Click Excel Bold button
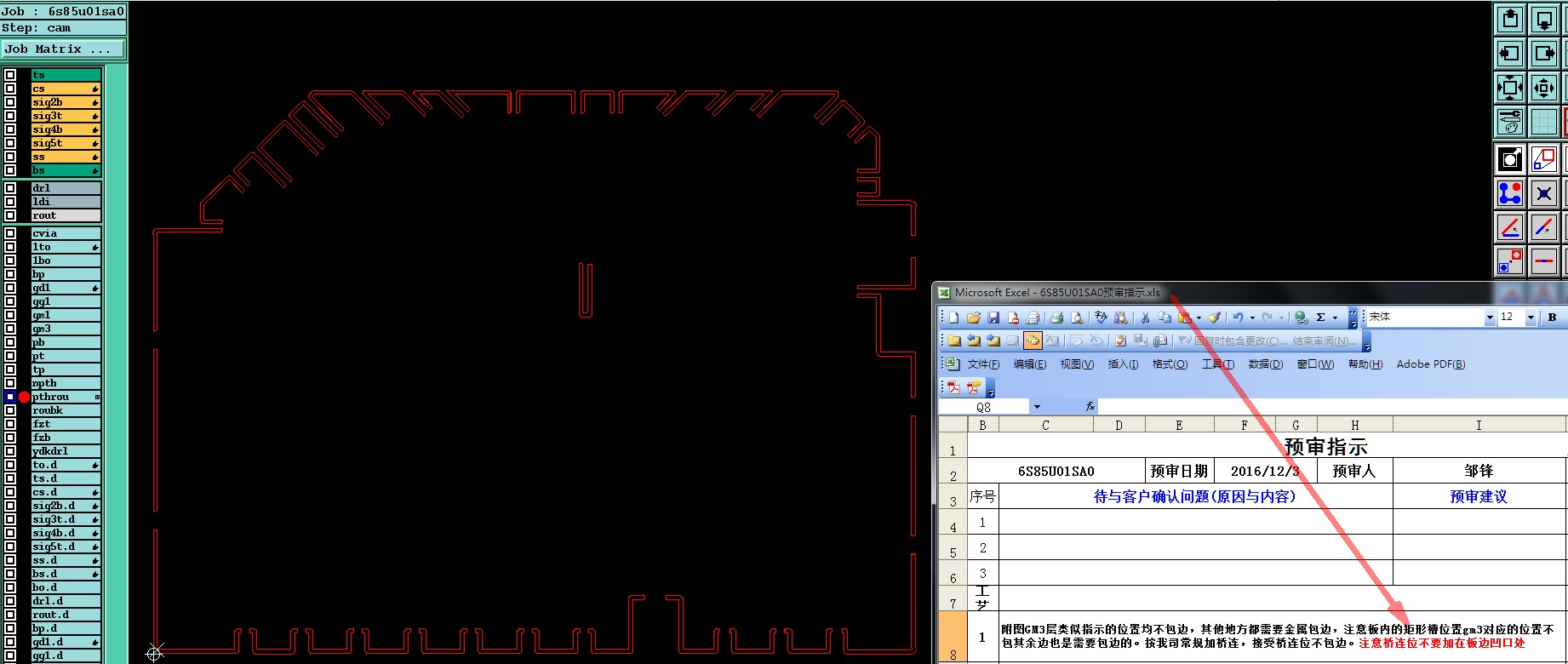Screen dimensions: 1568x664 [x=1552, y=317]
